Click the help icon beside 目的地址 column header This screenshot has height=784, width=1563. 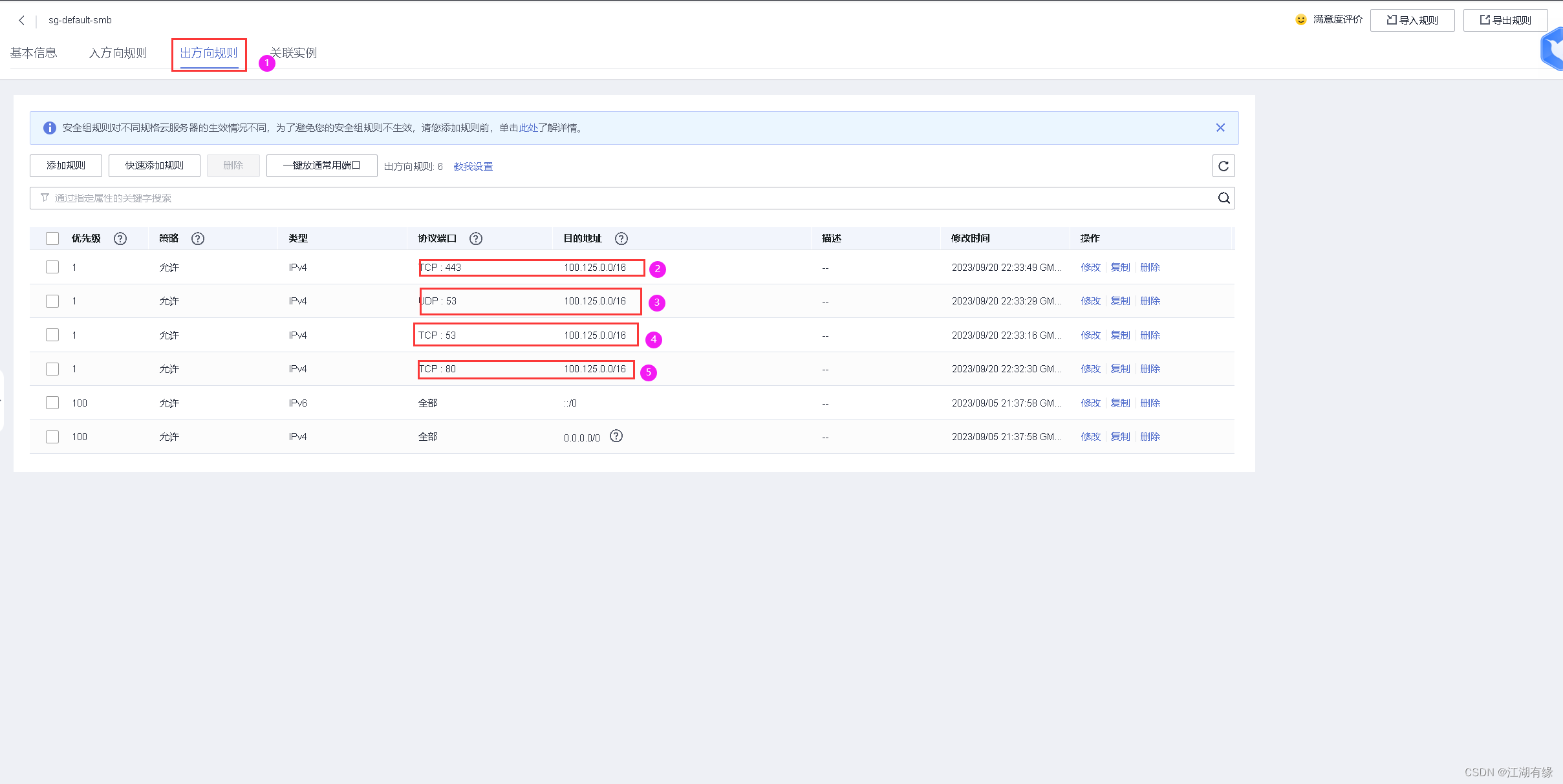[x=621, y=238]
